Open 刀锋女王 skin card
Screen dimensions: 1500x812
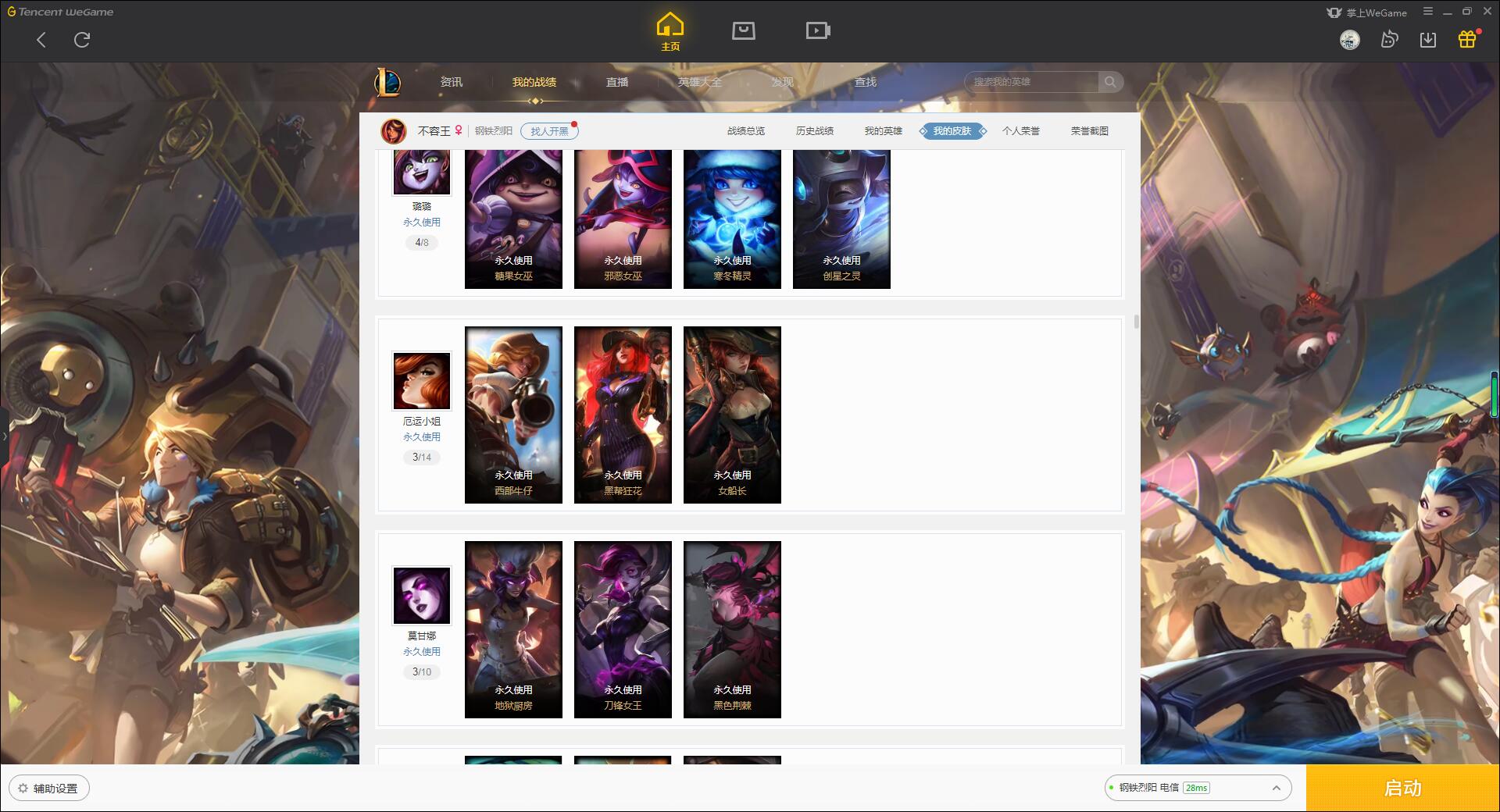[623, 629]
